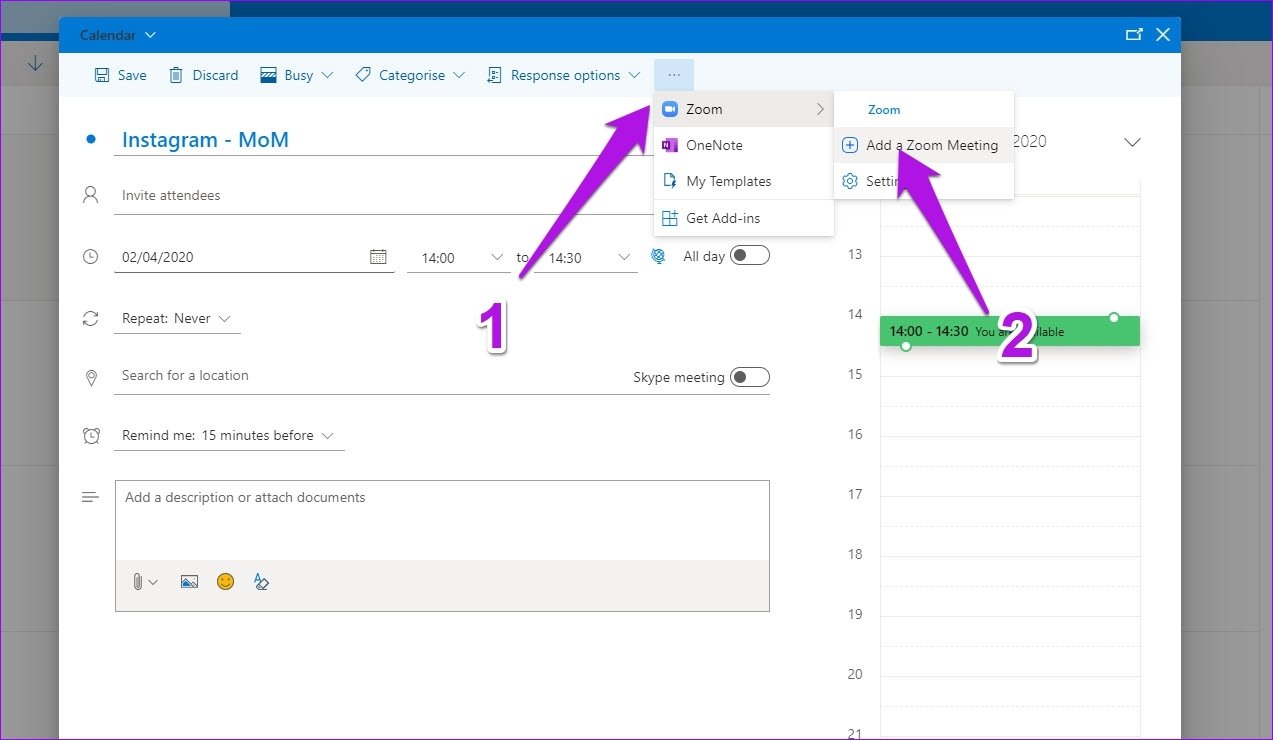Insert picture using the image icon
The height and width of the screenshot is (740, 1273).
(x=189, y=581)
